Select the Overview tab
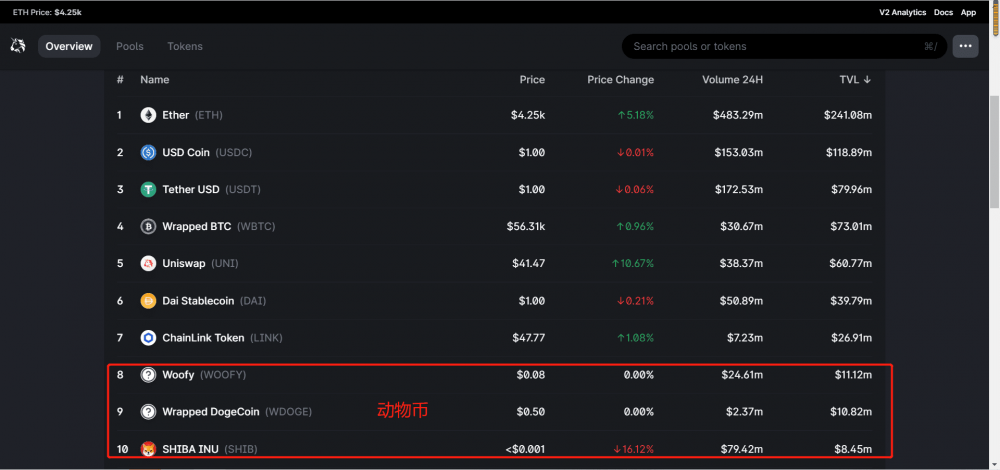Screen dimensions: 1000x470 69,46
